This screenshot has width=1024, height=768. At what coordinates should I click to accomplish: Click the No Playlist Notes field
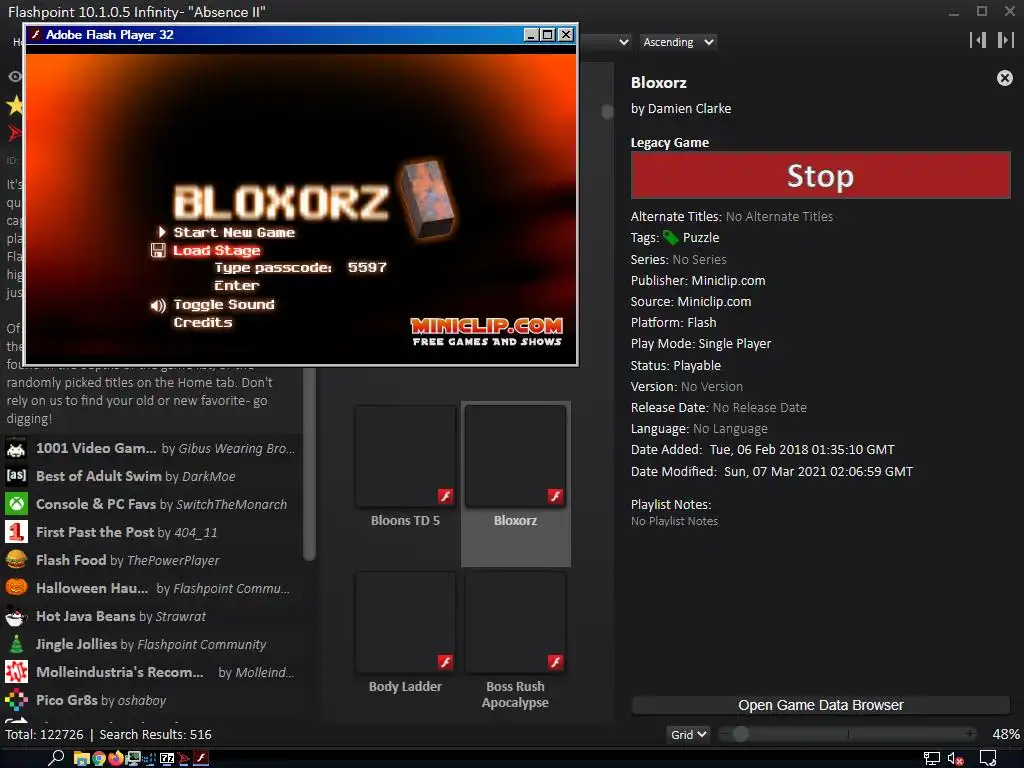pyautogui.click(x=674, y=521)
